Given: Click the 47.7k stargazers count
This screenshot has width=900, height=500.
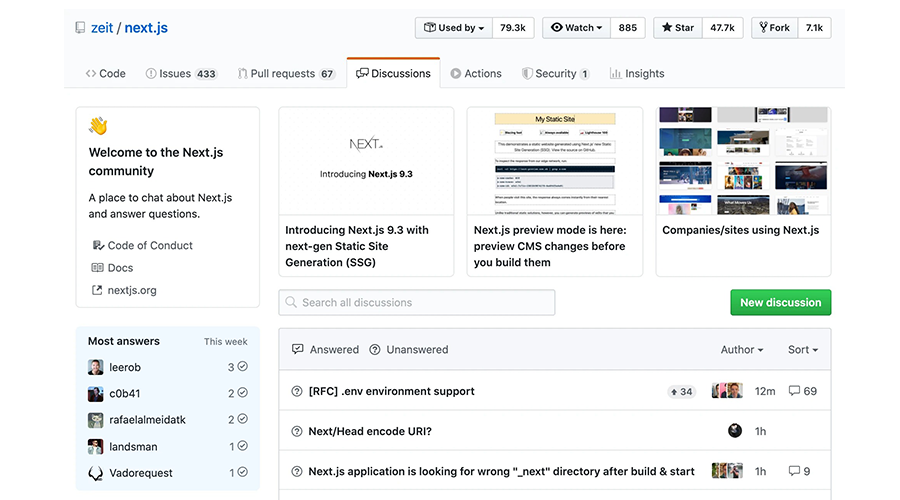Looking at the screenshot, I should point(722,28).
